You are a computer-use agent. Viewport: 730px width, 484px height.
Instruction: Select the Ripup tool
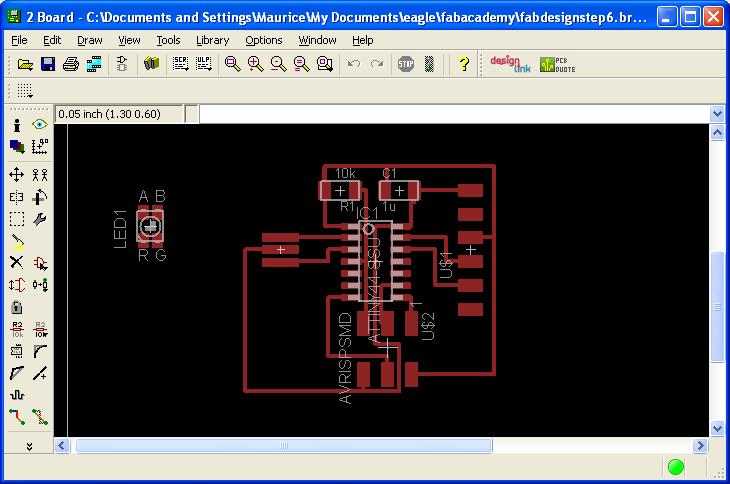point(40,417)
